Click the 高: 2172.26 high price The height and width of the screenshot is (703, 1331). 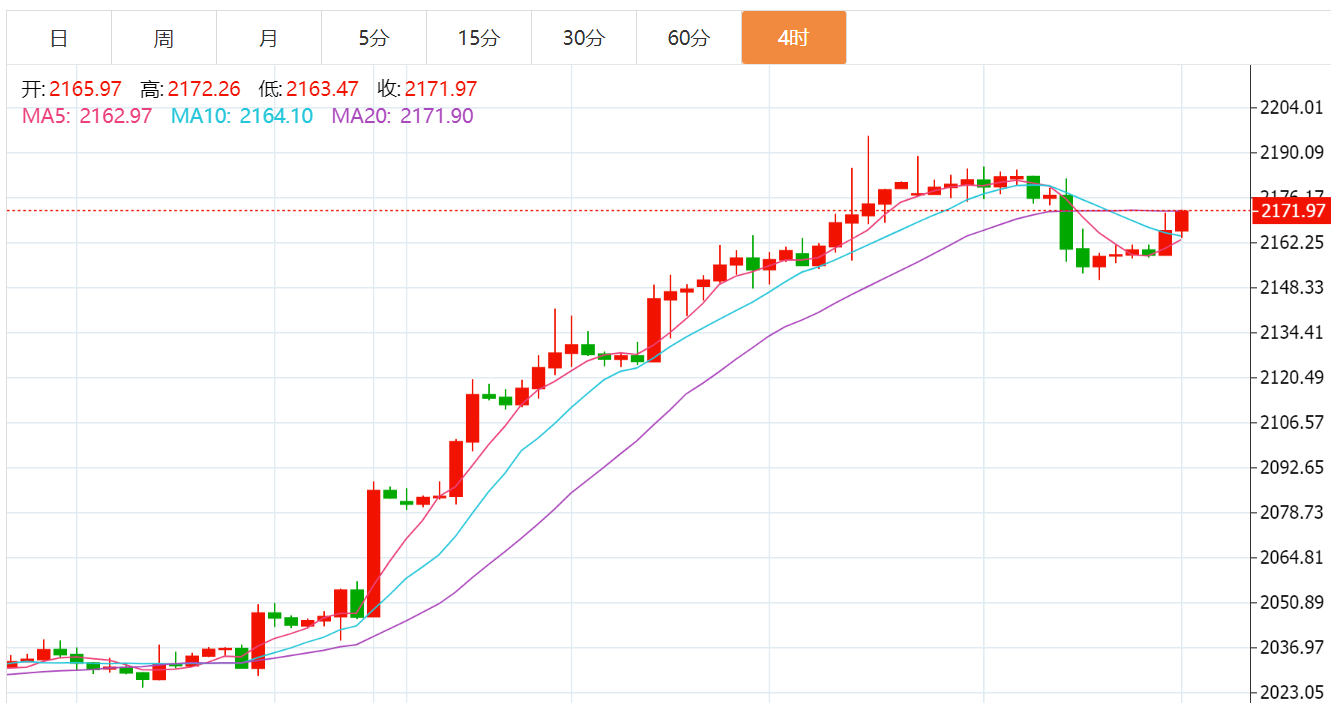click(190, 89)
